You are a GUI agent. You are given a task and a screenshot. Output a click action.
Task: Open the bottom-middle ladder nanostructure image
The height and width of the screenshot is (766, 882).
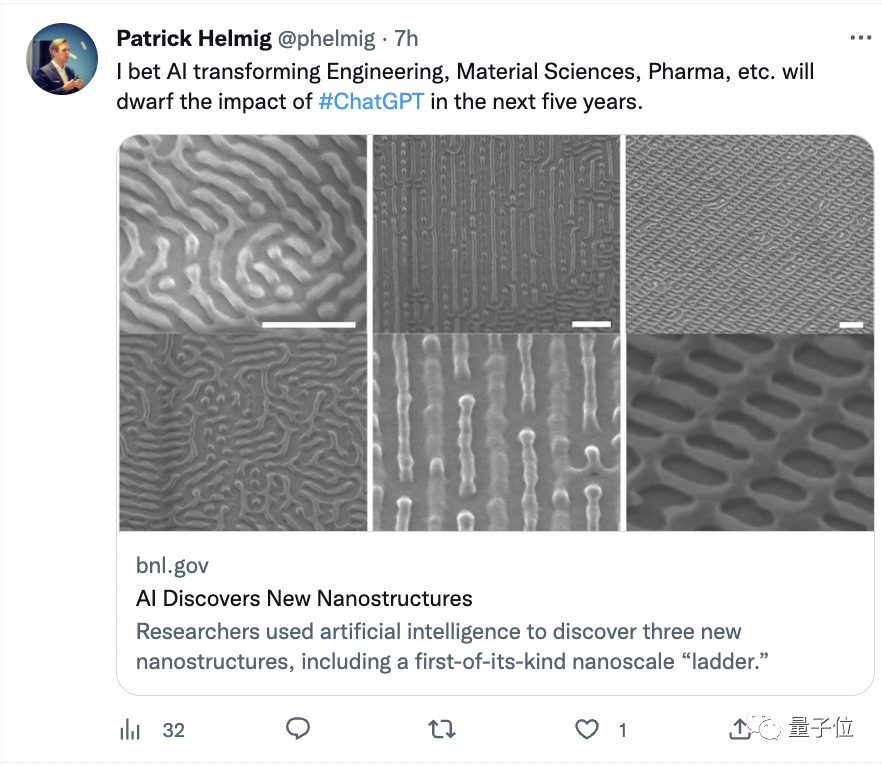click(x=497, y=432)
